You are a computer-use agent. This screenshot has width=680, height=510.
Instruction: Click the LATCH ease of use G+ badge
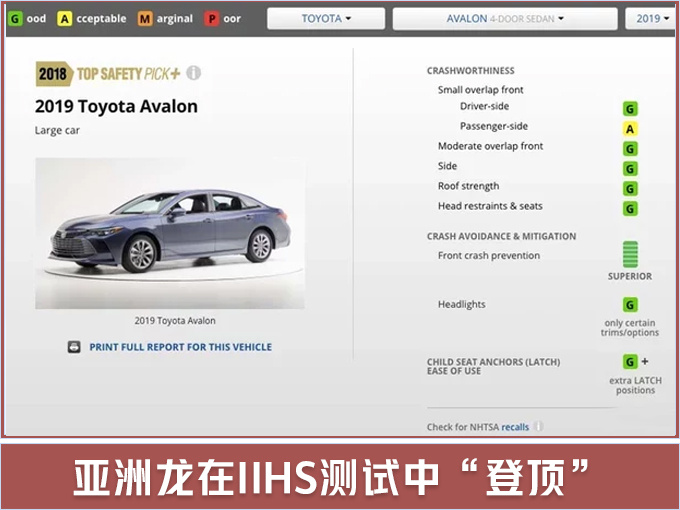pos(636,361)
